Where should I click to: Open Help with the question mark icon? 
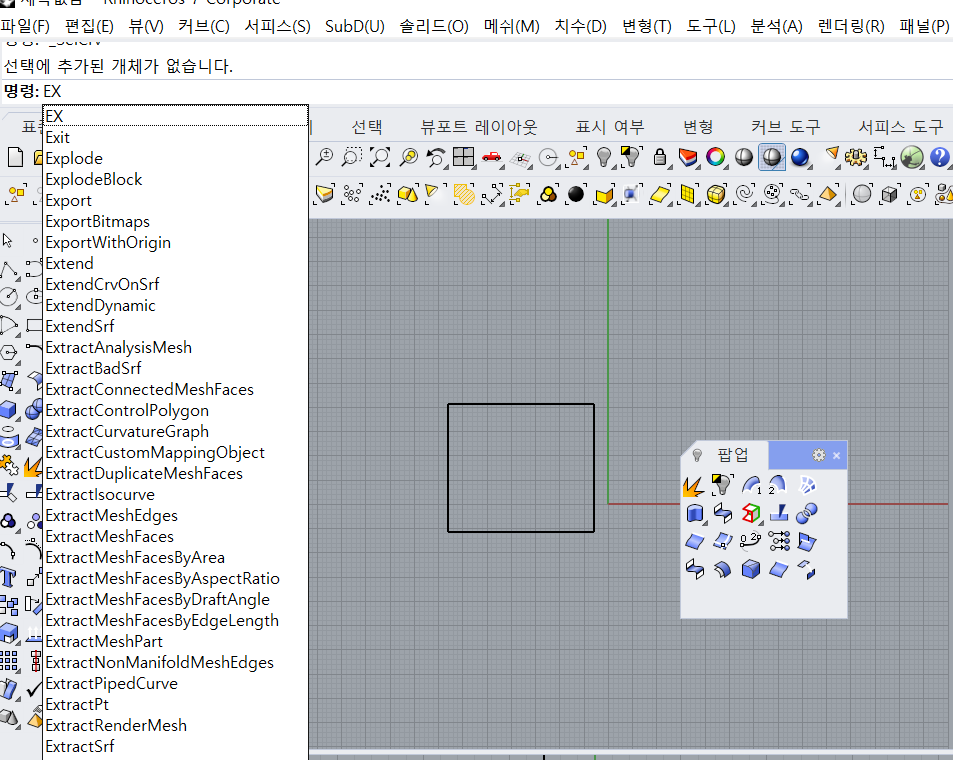coord(939,157)
